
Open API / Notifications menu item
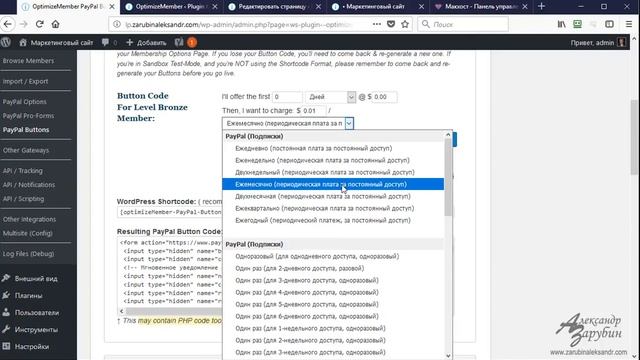(29, 185)
